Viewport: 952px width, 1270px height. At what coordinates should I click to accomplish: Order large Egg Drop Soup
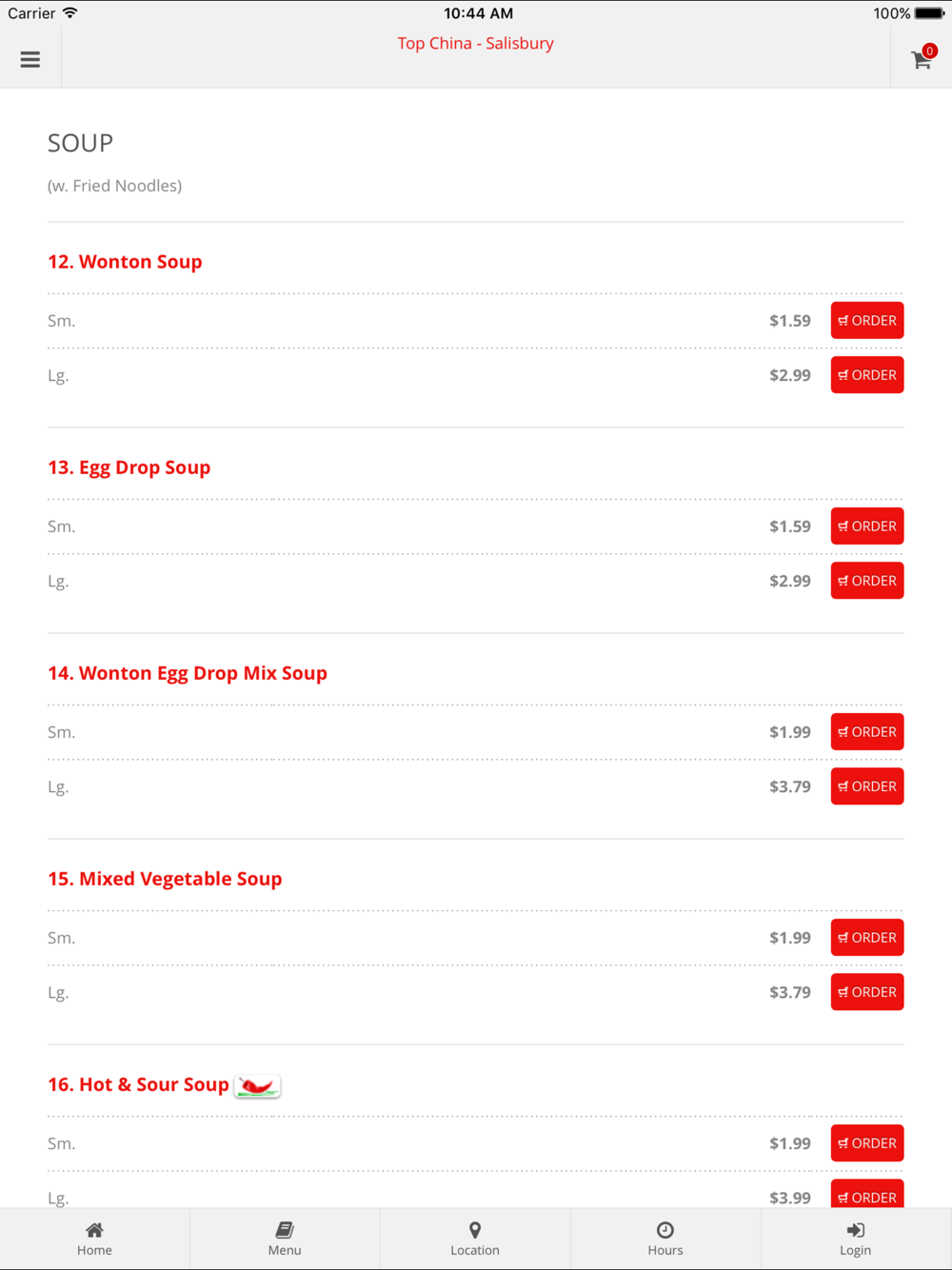click(867, 581)
